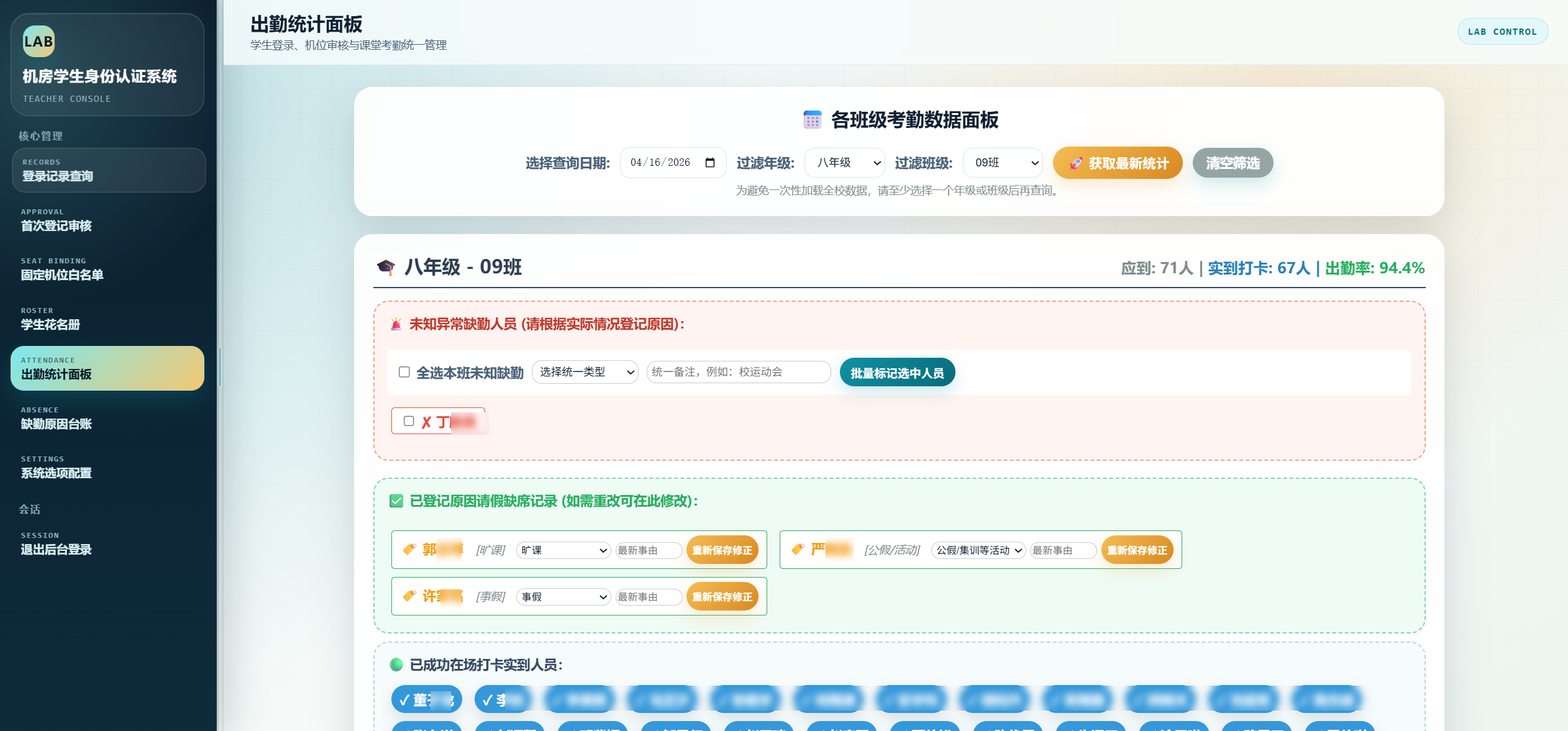Open 缺勤原因台账 page
The width and height of the screenshot is (1568, 731).
coord(109,418)
